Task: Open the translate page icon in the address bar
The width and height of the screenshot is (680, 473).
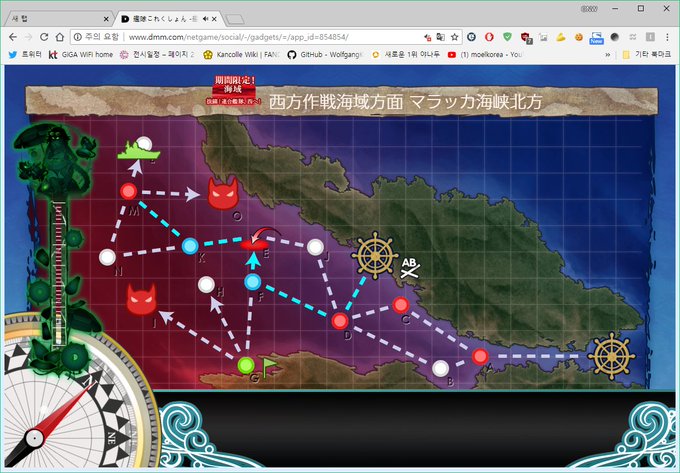Action: point(440,37)
